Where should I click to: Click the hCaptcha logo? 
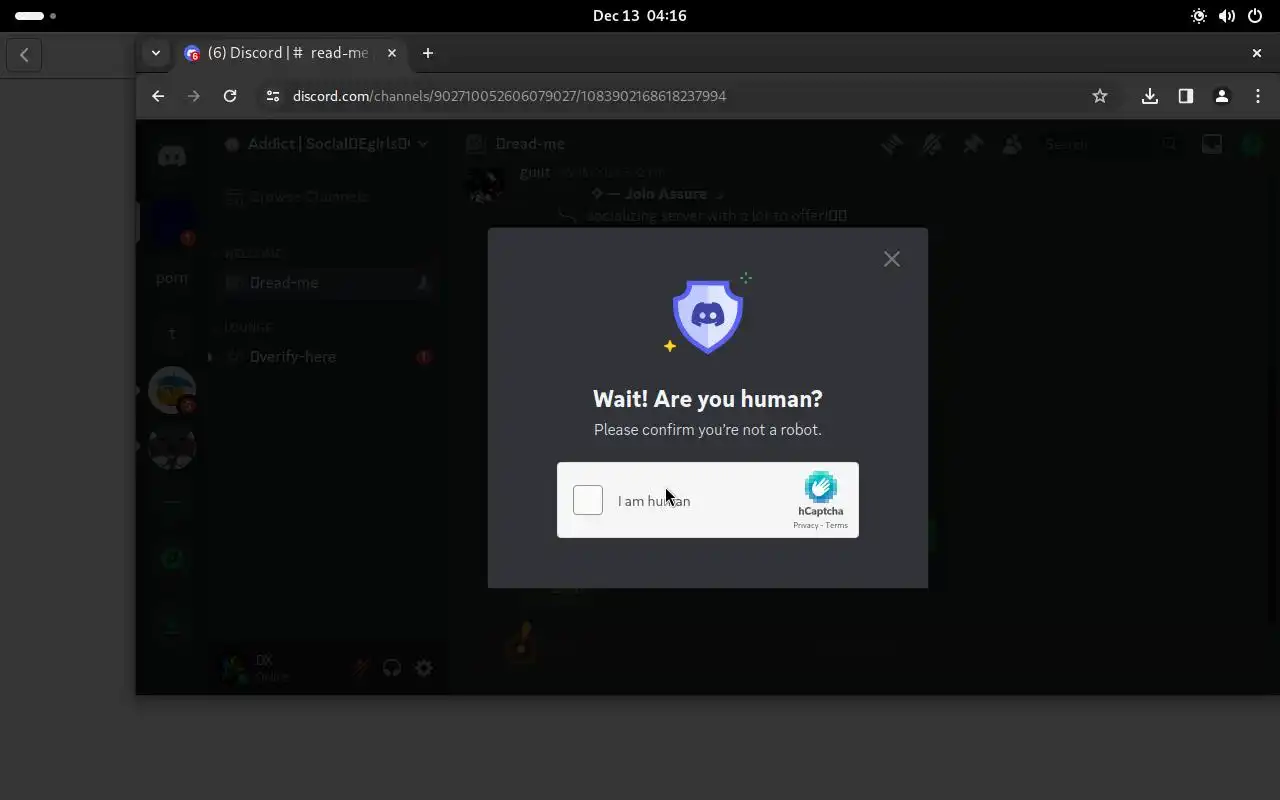coord(820,487)
